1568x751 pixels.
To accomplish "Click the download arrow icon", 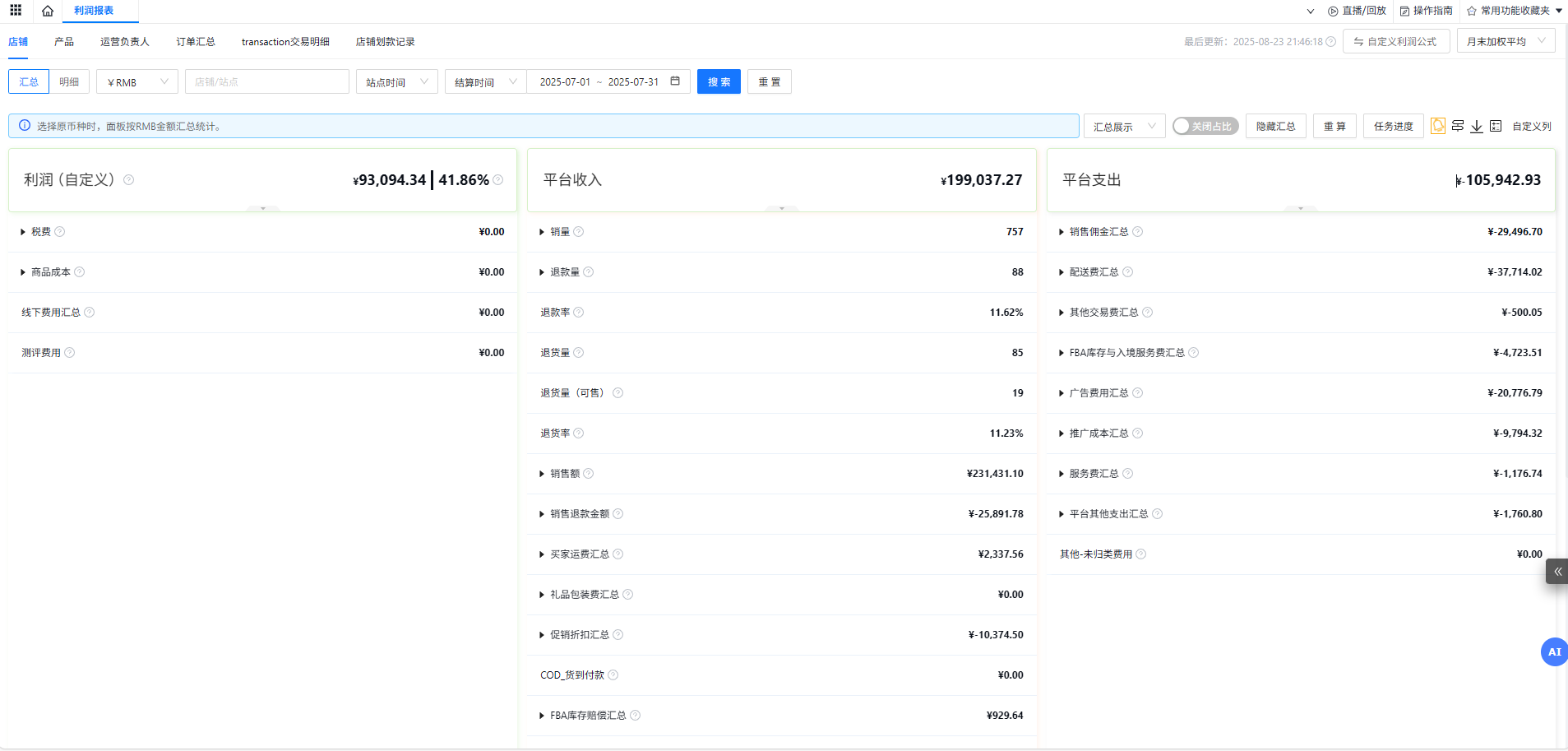I will pos(1477,126).
